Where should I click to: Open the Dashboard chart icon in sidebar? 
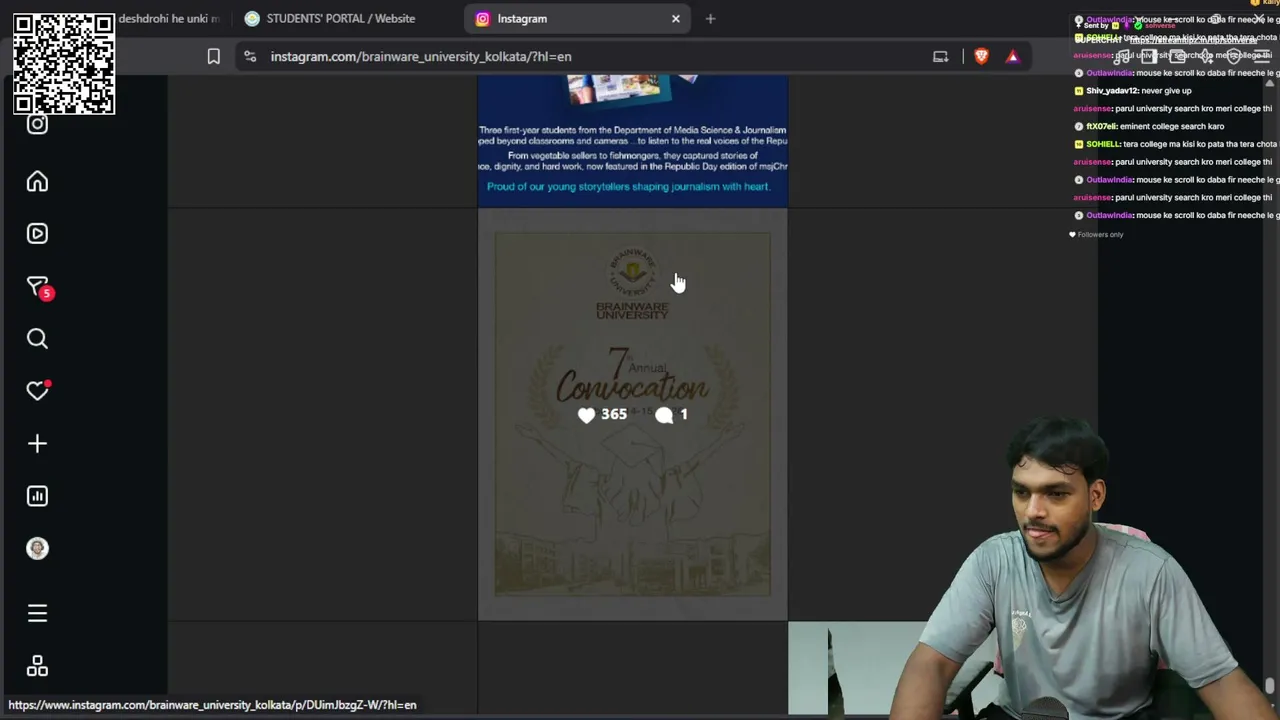37,496
